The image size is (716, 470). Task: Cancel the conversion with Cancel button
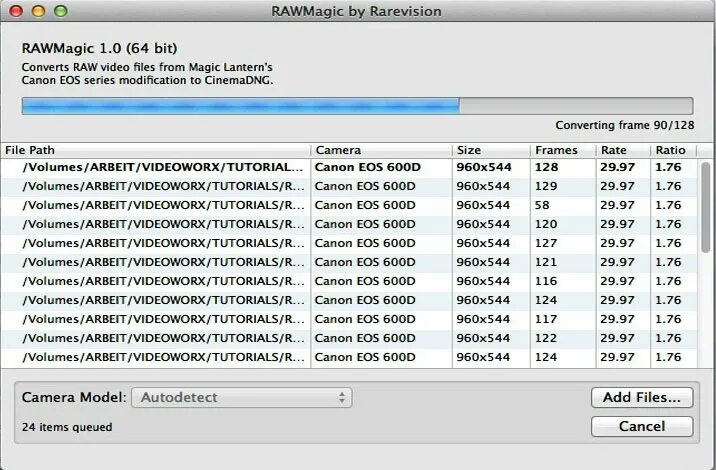coord(642,427)
